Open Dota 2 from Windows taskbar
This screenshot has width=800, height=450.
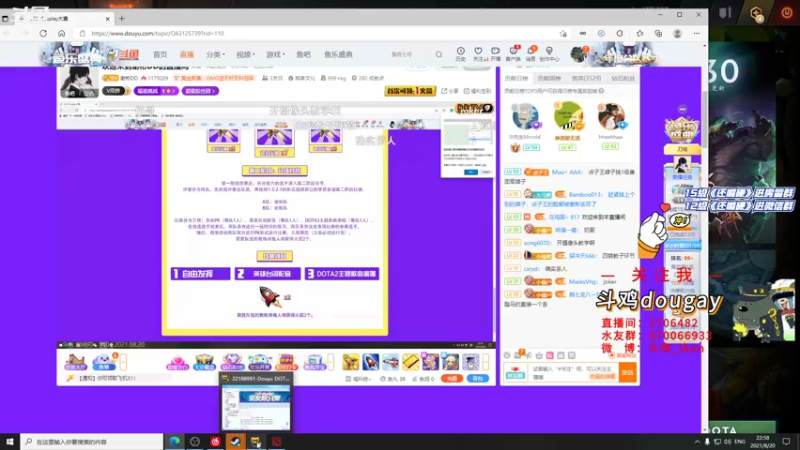(276, 441)
